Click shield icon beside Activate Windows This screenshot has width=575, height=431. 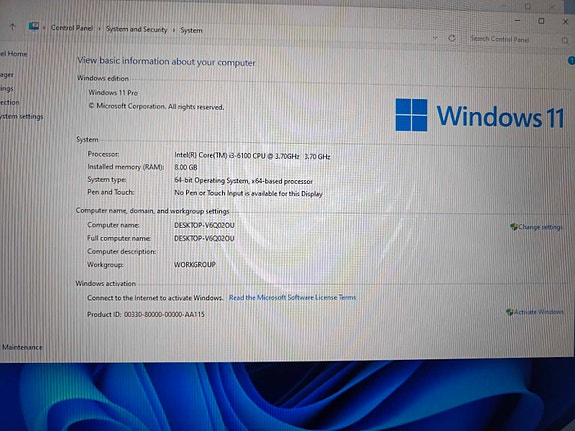tap(509, 312)
